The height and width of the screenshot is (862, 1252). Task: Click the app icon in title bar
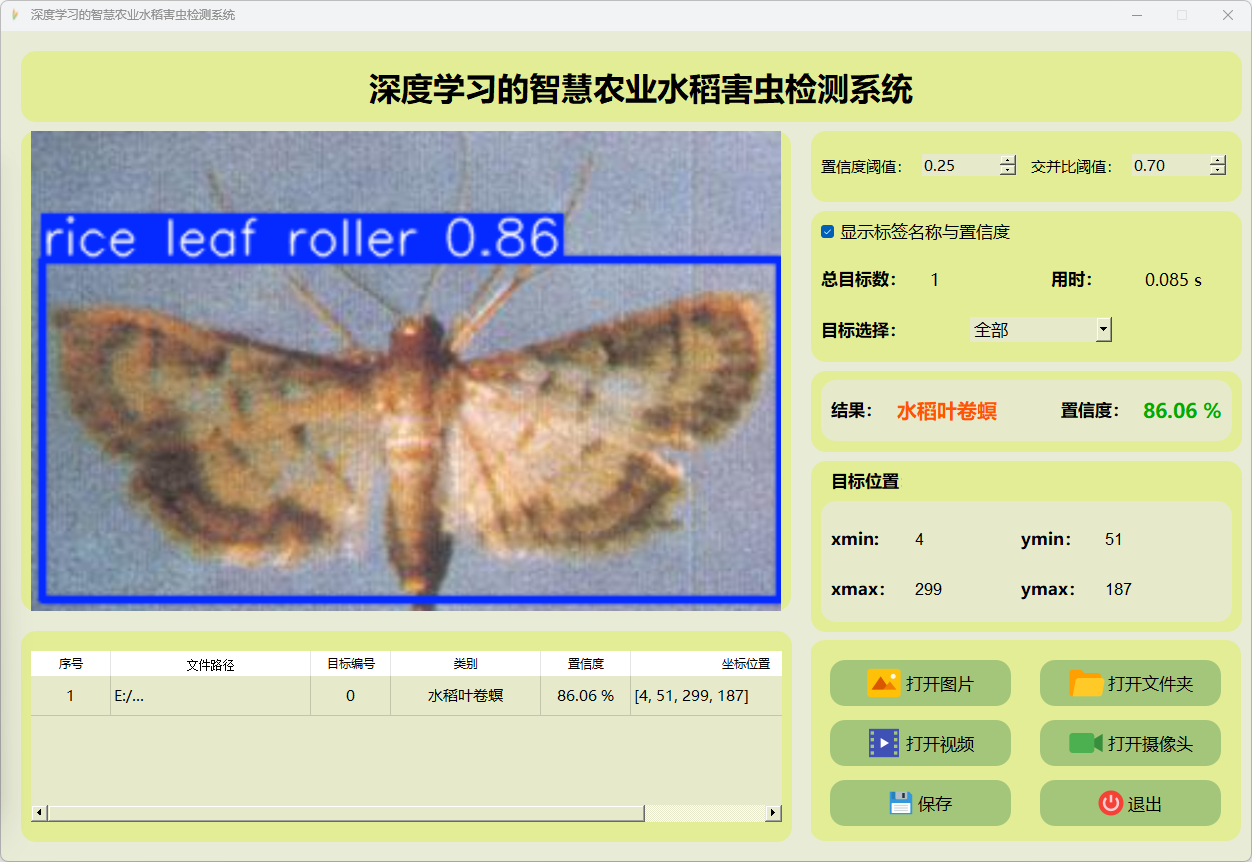click(x=14, y=15)
